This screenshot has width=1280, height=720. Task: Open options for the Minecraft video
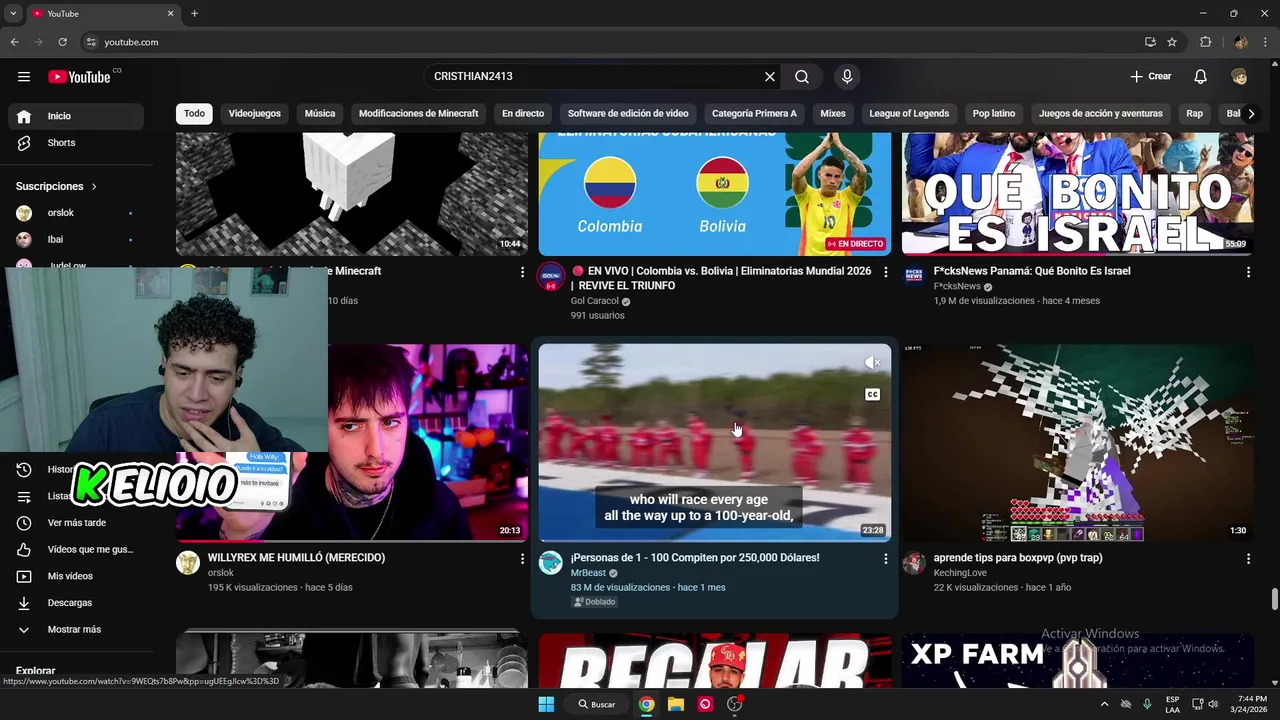[522, 272]
